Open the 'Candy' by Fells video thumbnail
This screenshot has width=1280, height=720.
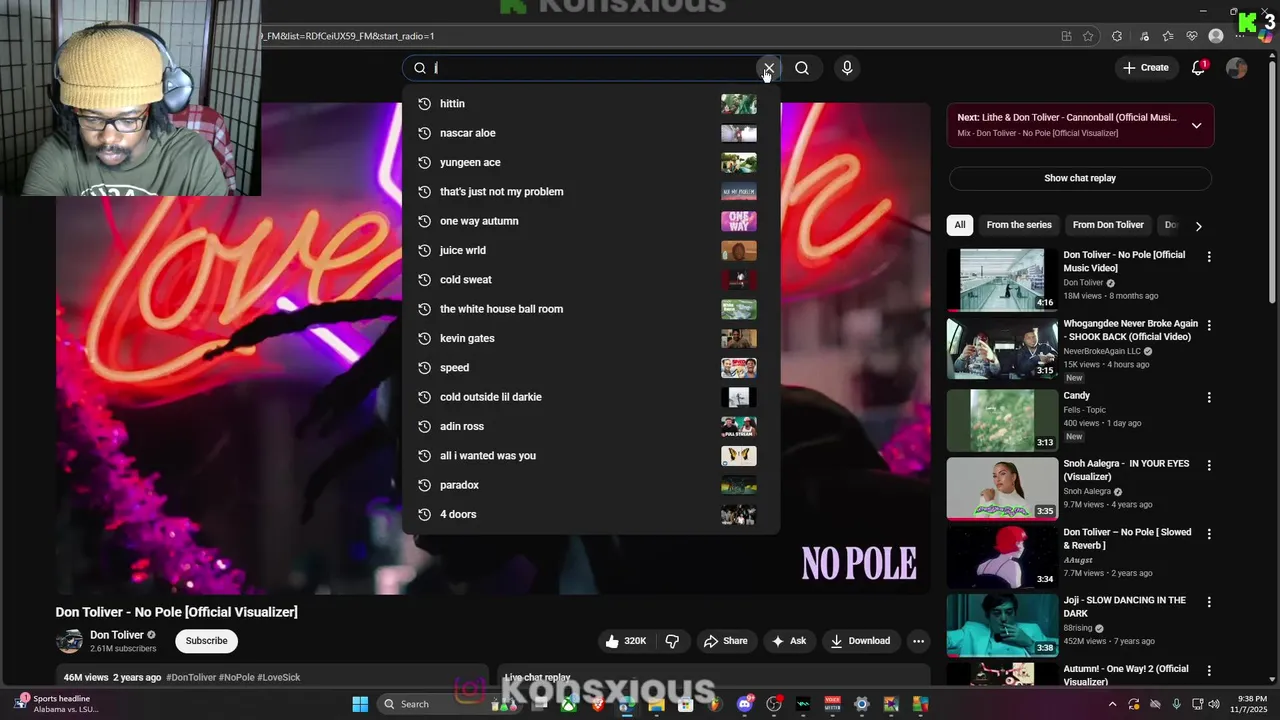1002,420
